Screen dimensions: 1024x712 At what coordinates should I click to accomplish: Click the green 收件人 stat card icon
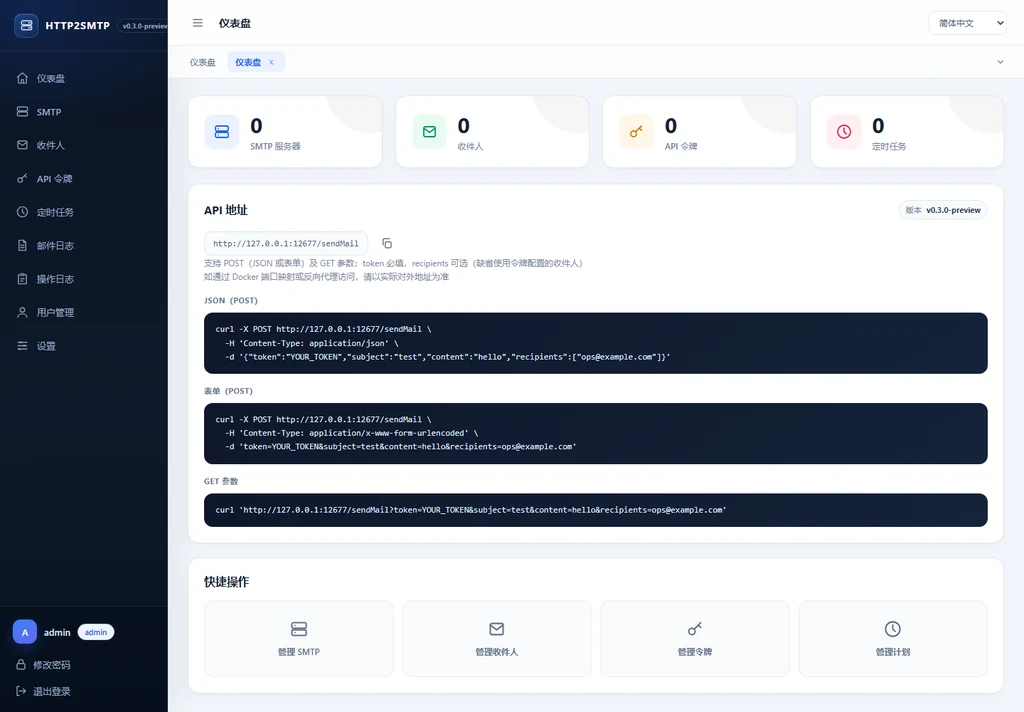point(429,132)
